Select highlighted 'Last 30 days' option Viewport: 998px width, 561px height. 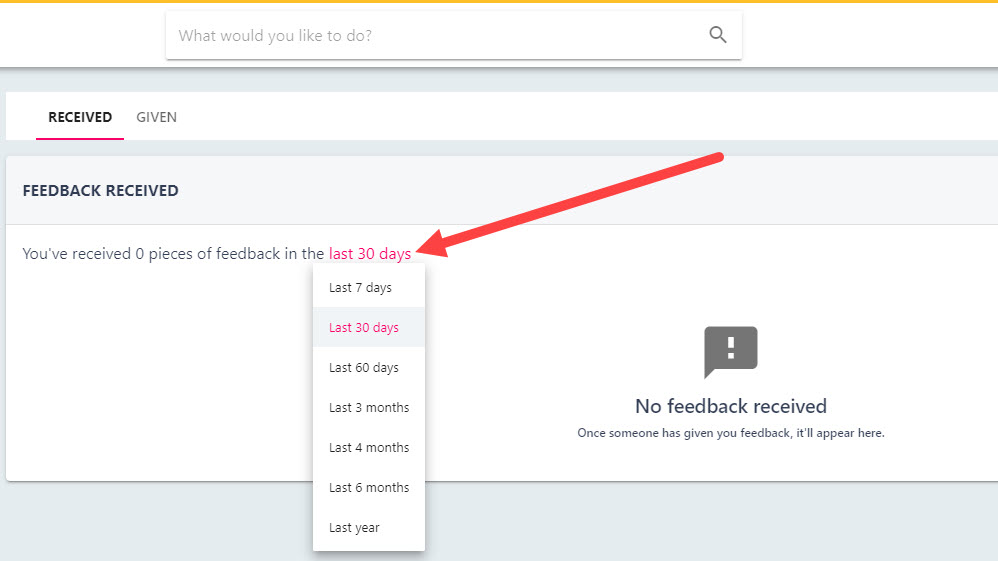coord(369,327)
